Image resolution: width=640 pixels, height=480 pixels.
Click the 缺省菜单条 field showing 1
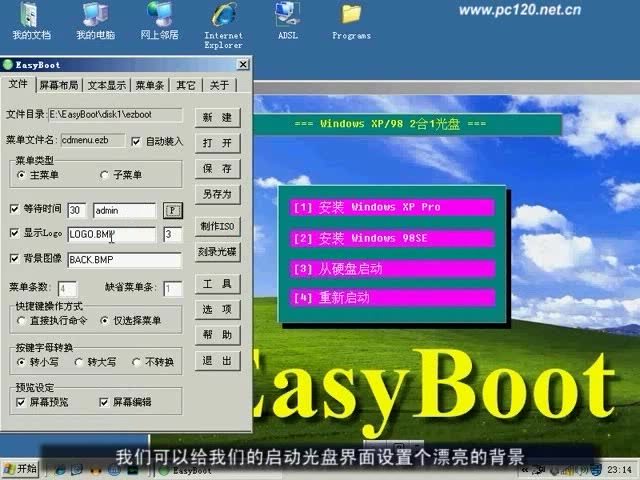click(173, 289)
